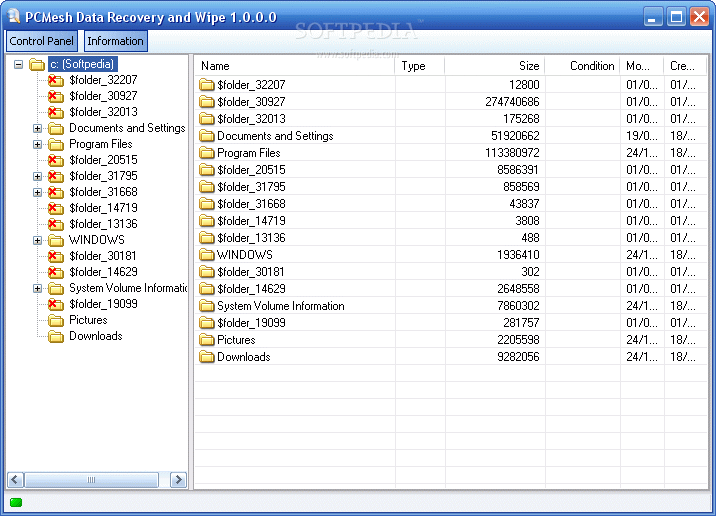Expand System Volume Information in tree
This screenshot has width=716, height=516.
coord(37,288)
